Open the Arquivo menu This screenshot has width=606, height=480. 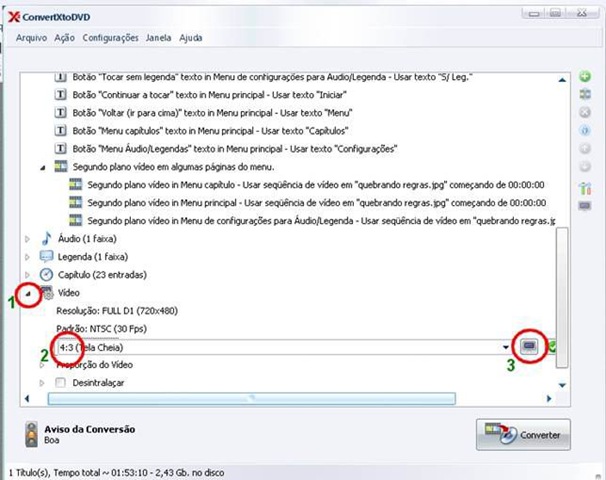coord(31,38)
